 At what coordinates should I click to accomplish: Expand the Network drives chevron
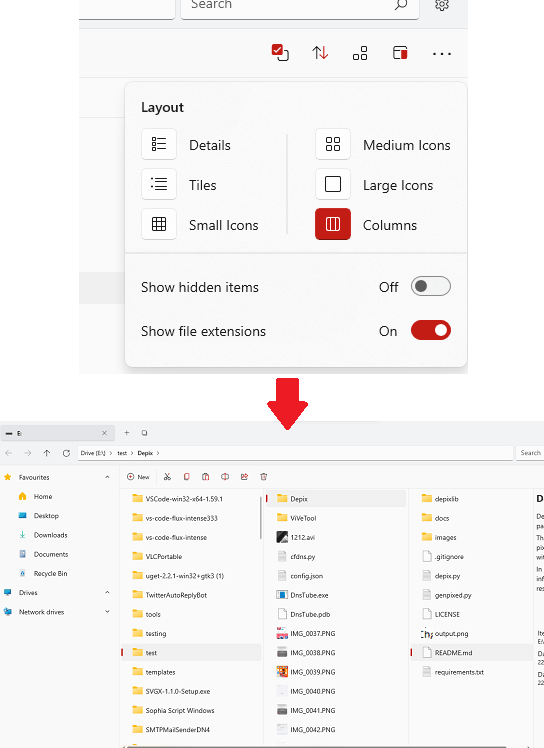pos(107,612)
